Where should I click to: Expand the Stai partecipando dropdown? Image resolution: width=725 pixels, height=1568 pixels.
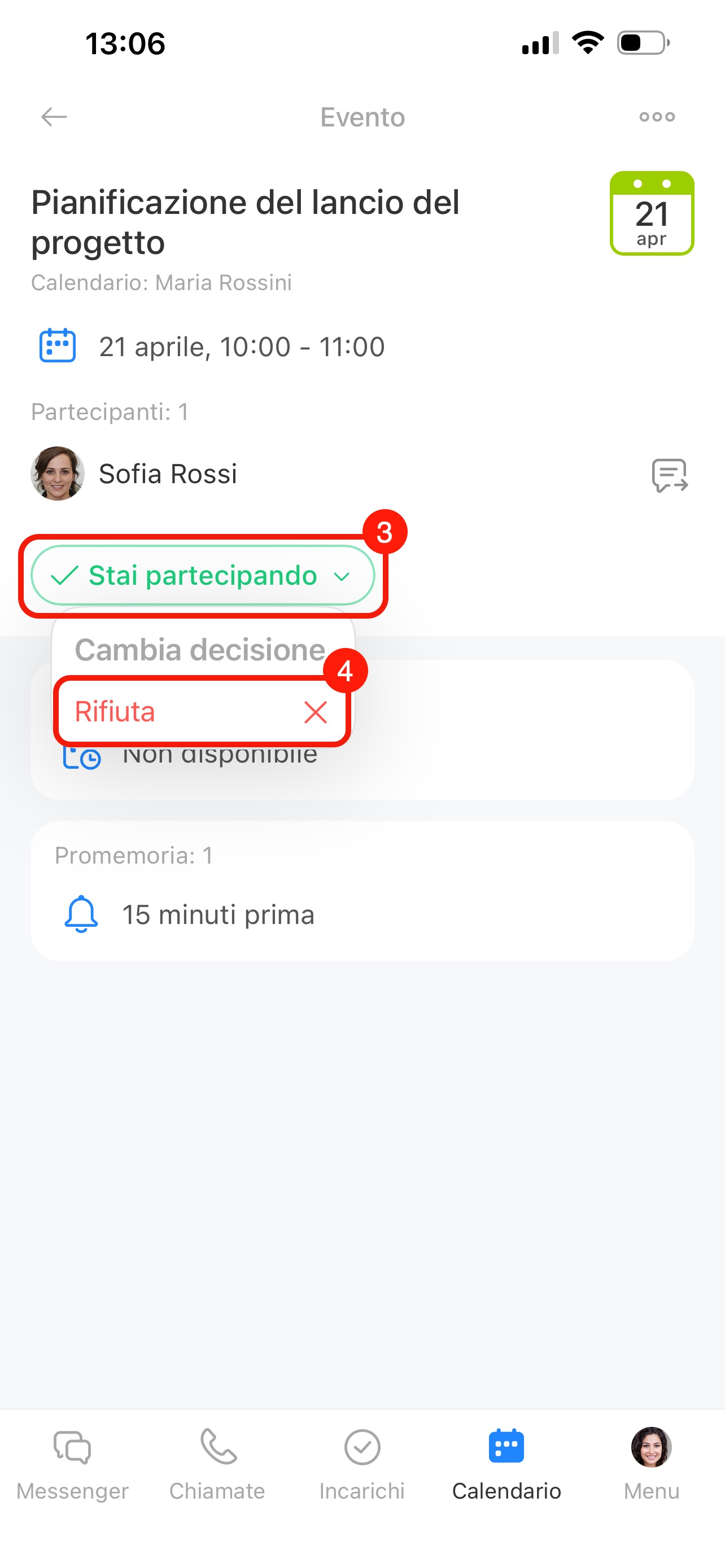click(x=202, y=575)
